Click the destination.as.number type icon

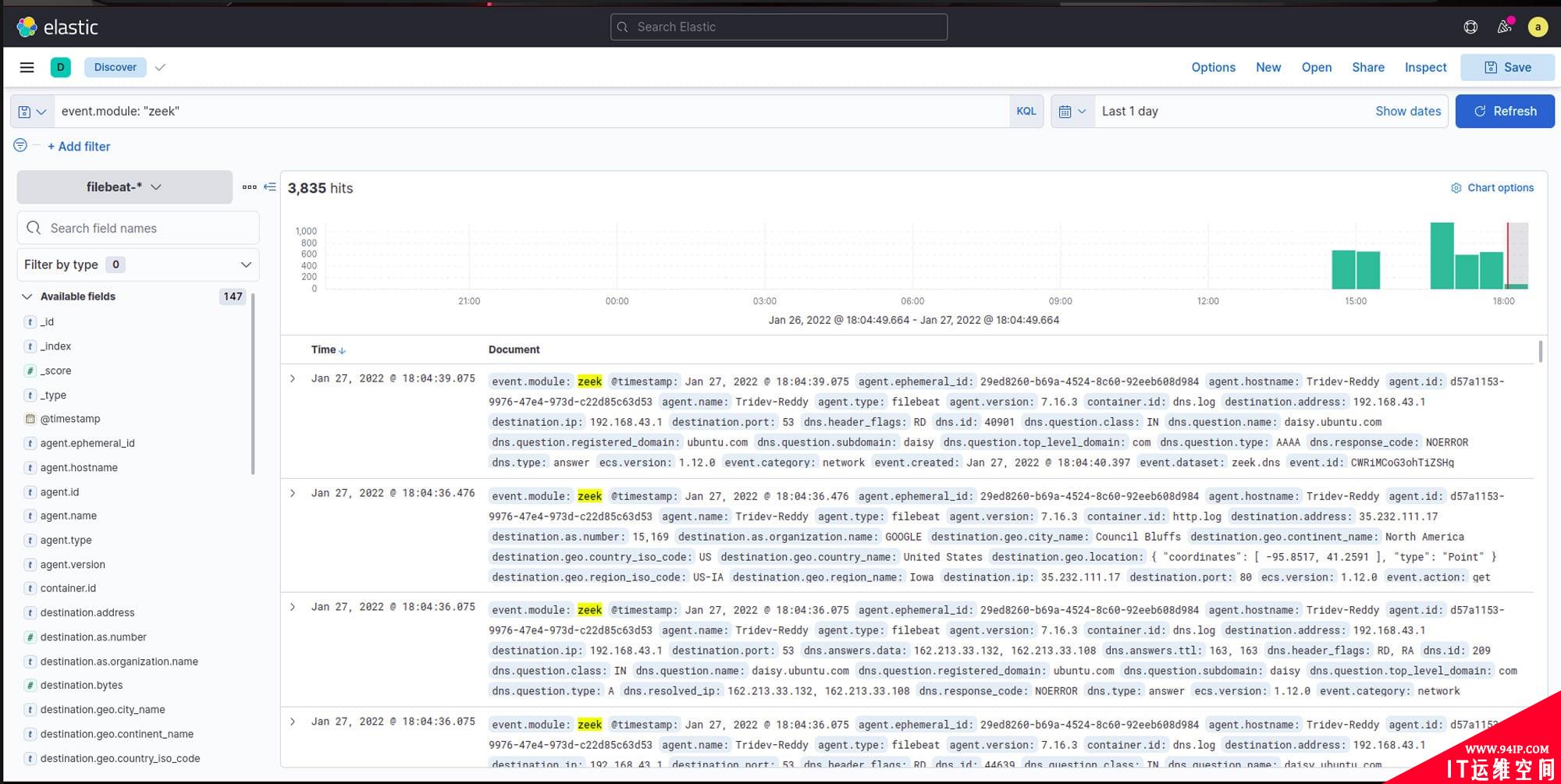click(x=30, y=637)
